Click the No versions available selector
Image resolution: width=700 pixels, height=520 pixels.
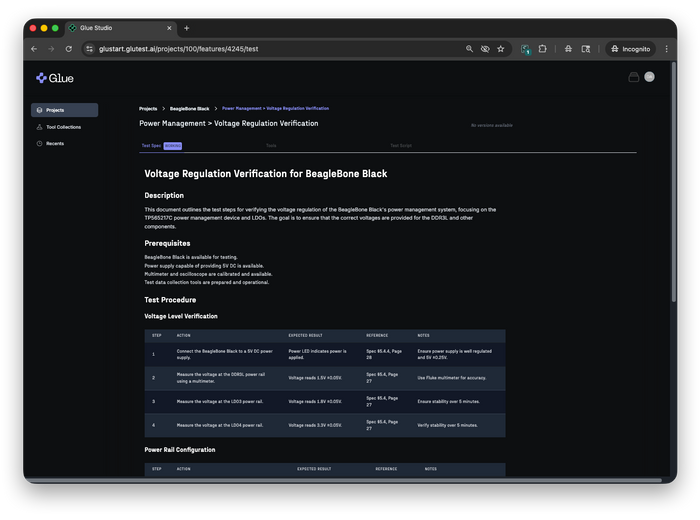click(491, 125)
